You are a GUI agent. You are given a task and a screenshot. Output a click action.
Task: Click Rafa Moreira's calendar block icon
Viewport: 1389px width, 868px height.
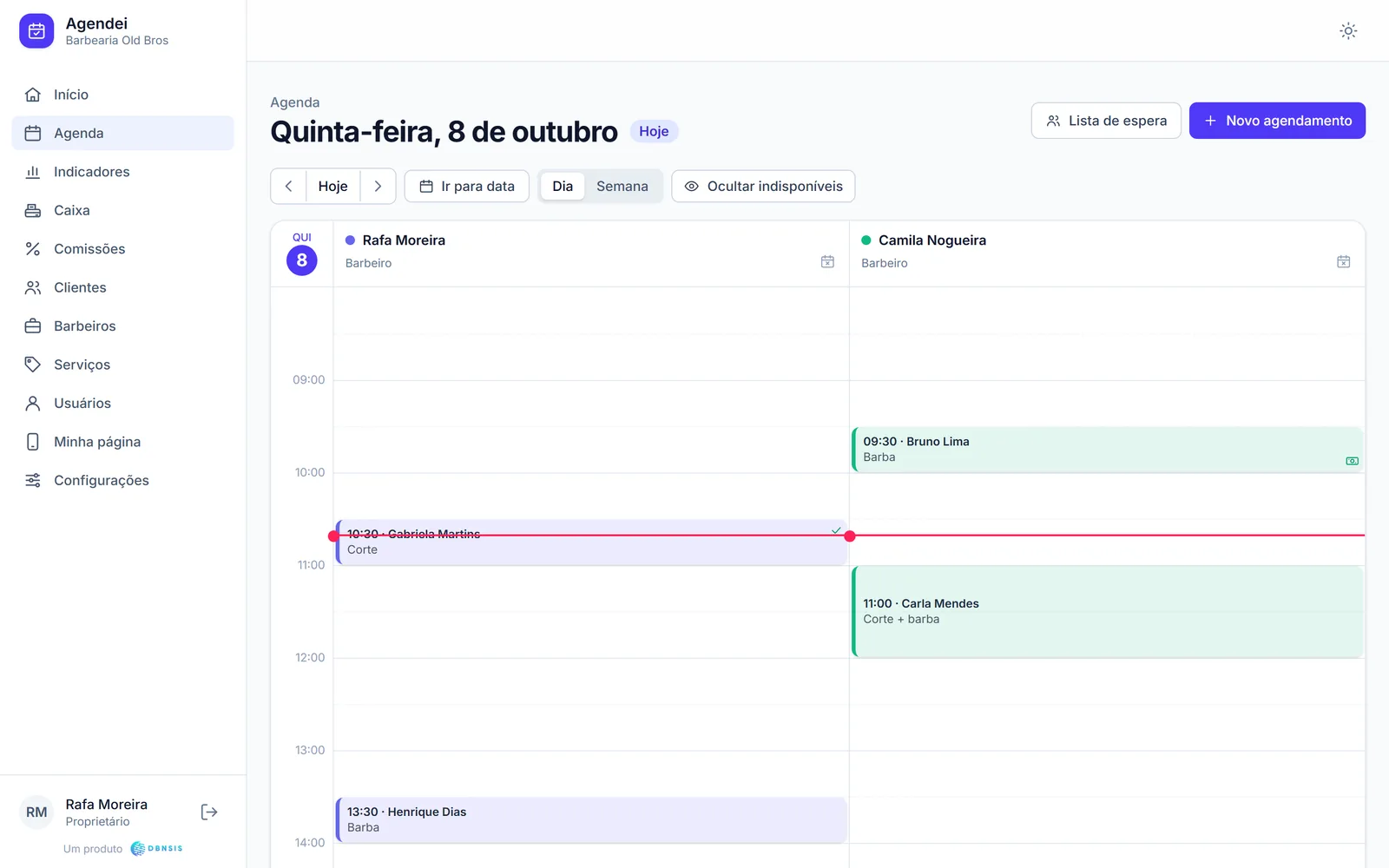(827, 261)
